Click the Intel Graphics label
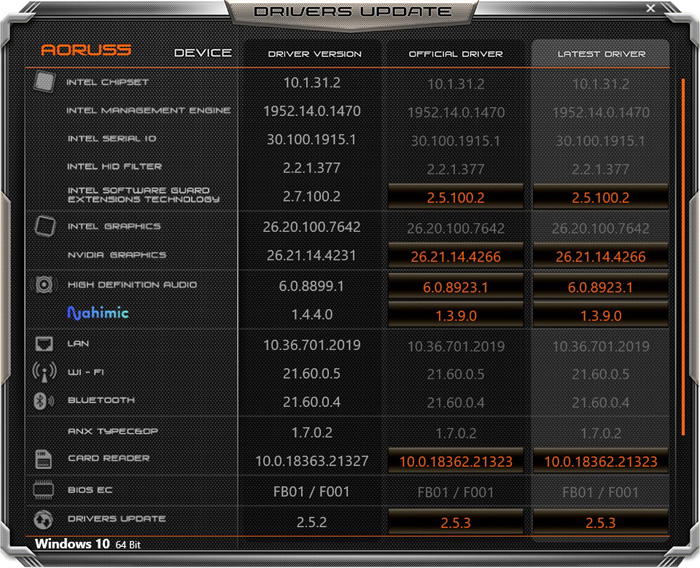The image size is (700, 568). point(114,226)
